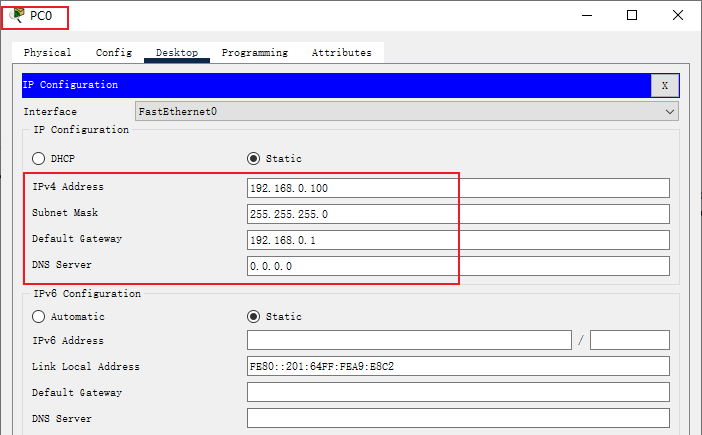Go to the Attributes tab

342,52
